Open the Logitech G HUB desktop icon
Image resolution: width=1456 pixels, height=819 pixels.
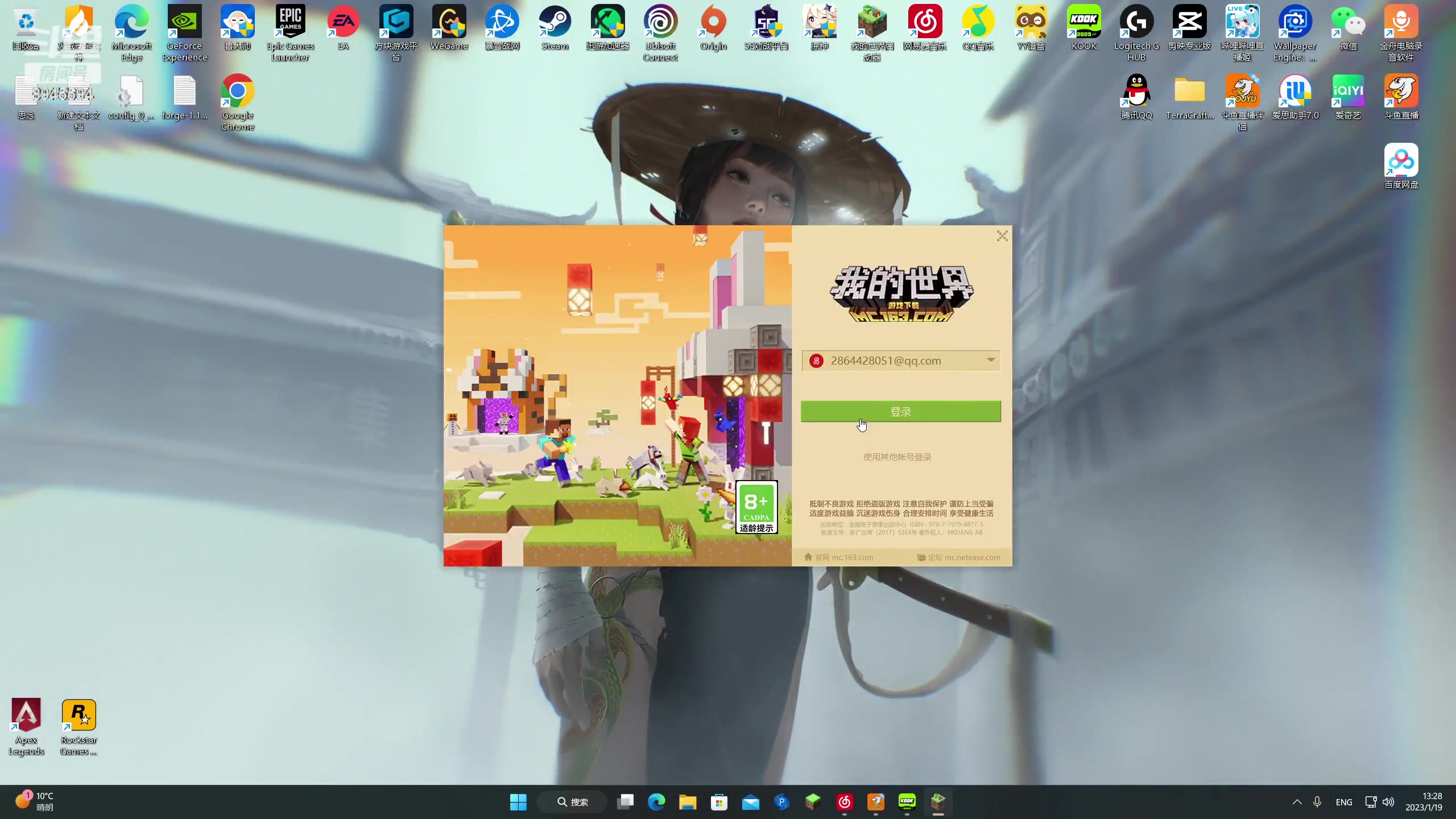[x=1137, y=33]
